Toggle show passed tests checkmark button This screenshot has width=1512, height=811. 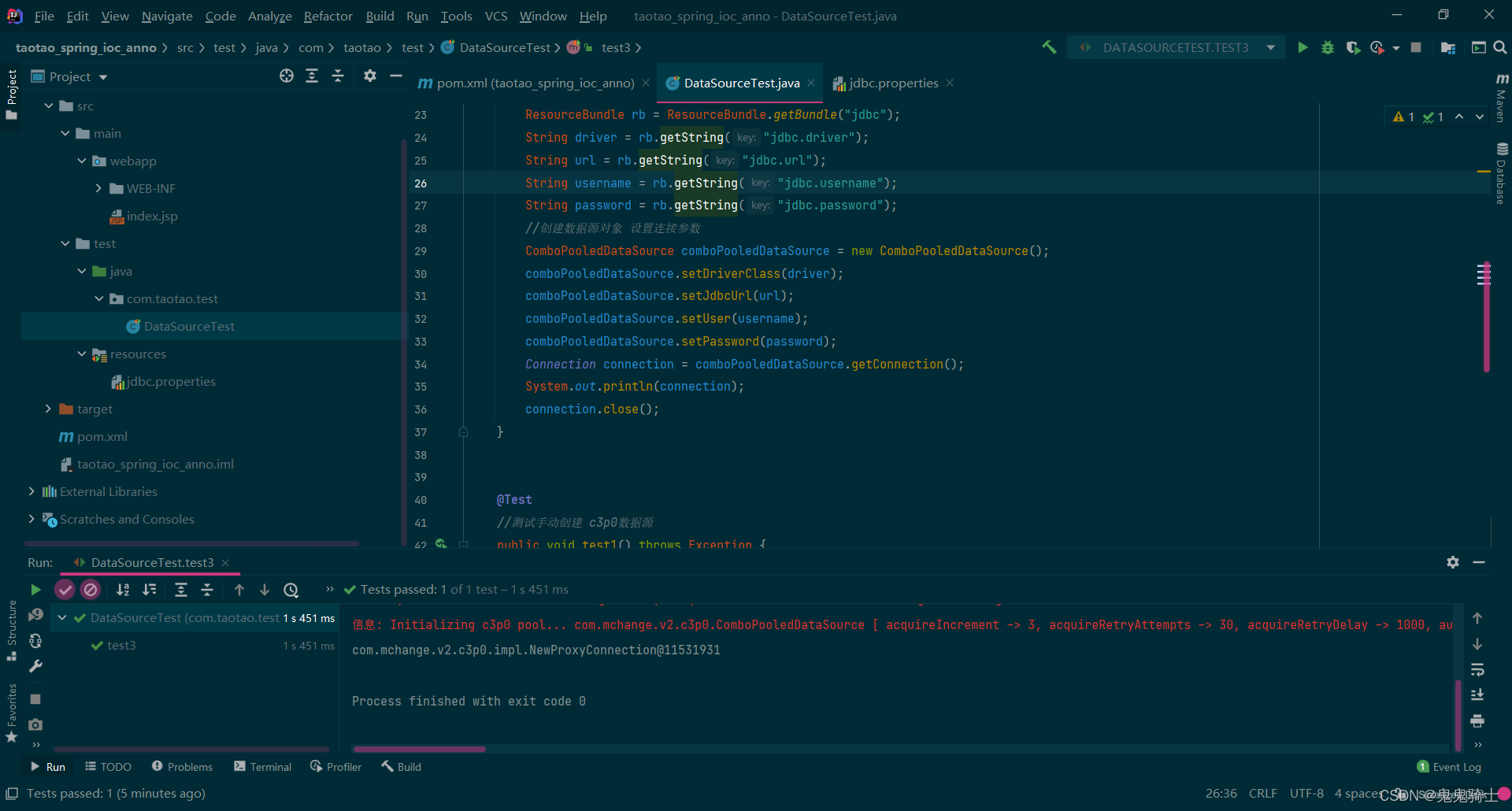point(65,590)
